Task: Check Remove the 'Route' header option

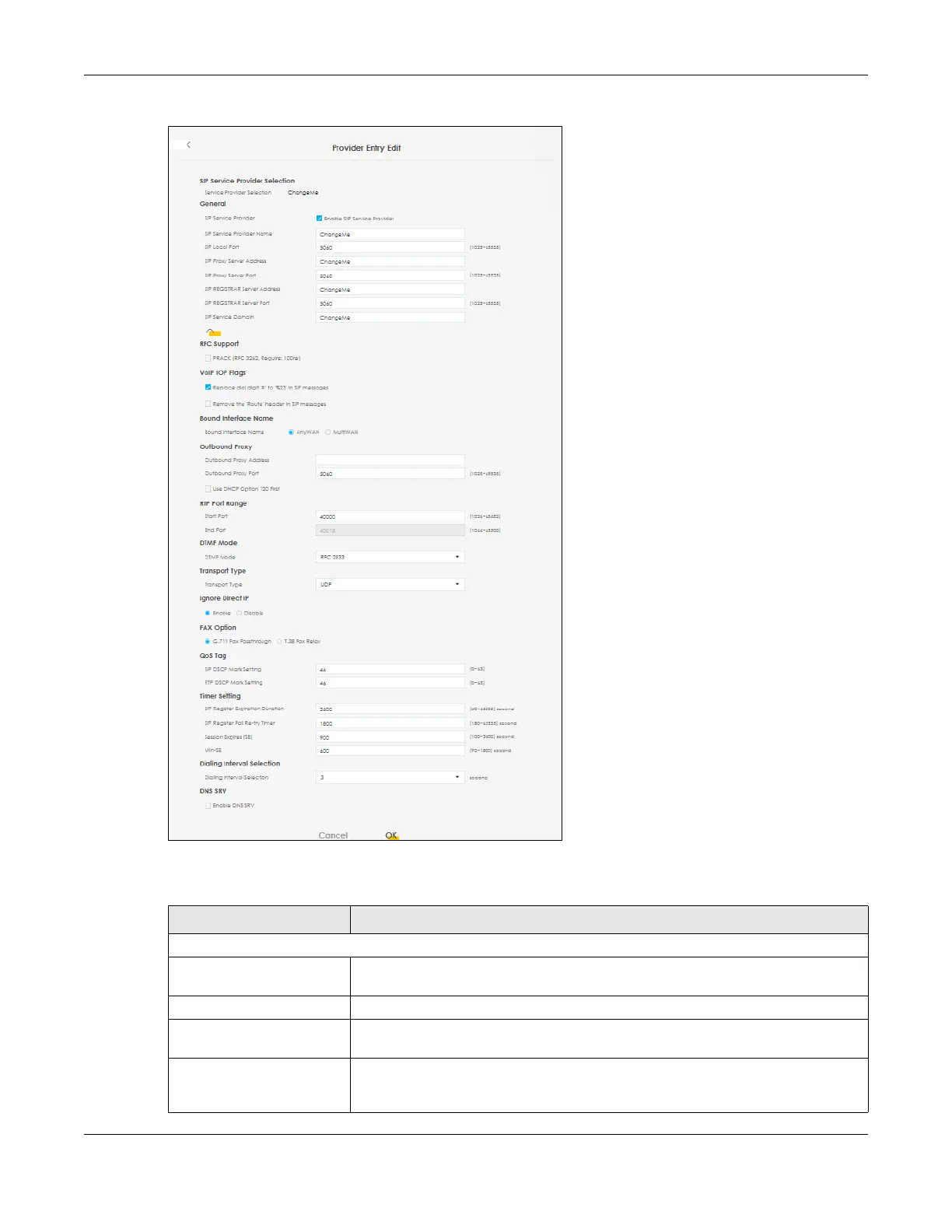Action: click(x=208, y=404)
